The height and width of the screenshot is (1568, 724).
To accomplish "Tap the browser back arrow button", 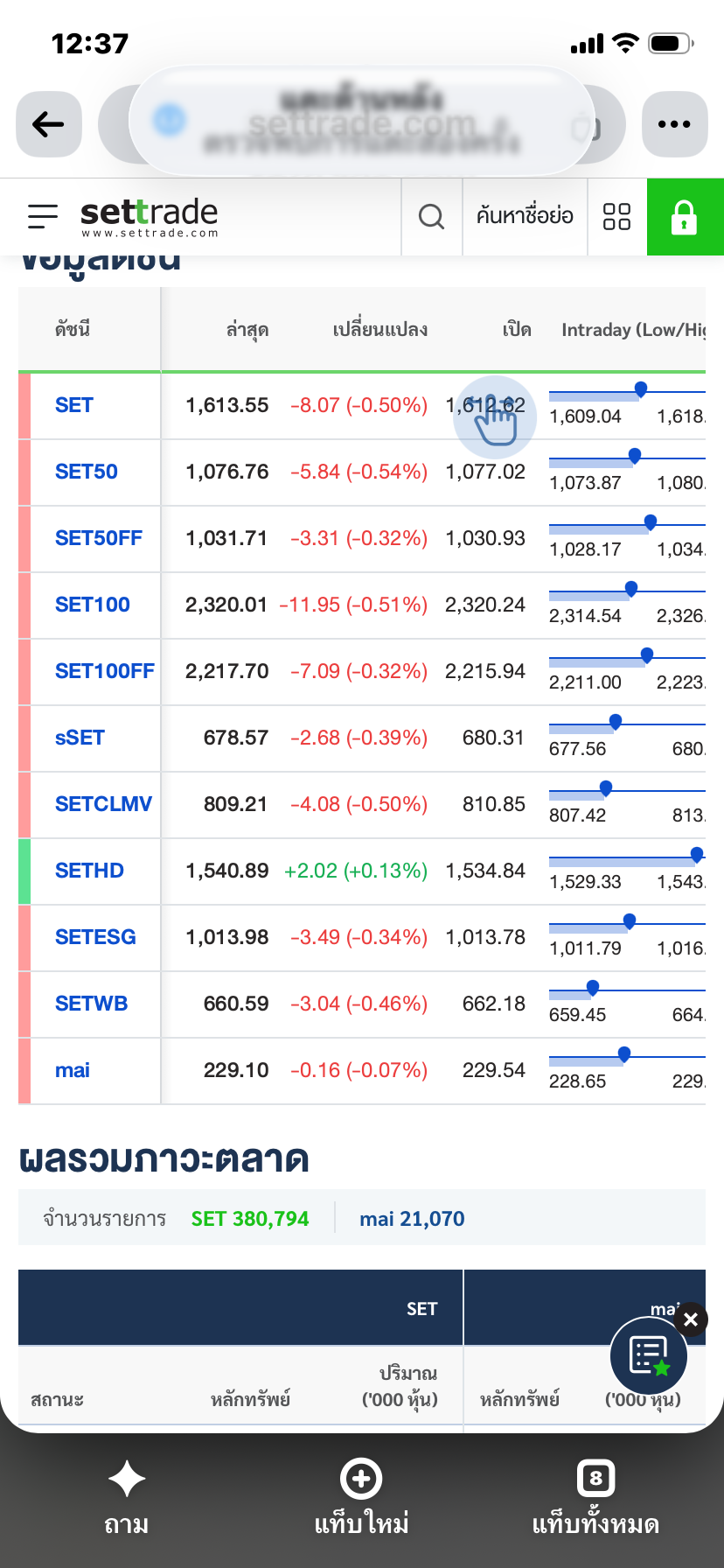I will click(x=49, y=124).
